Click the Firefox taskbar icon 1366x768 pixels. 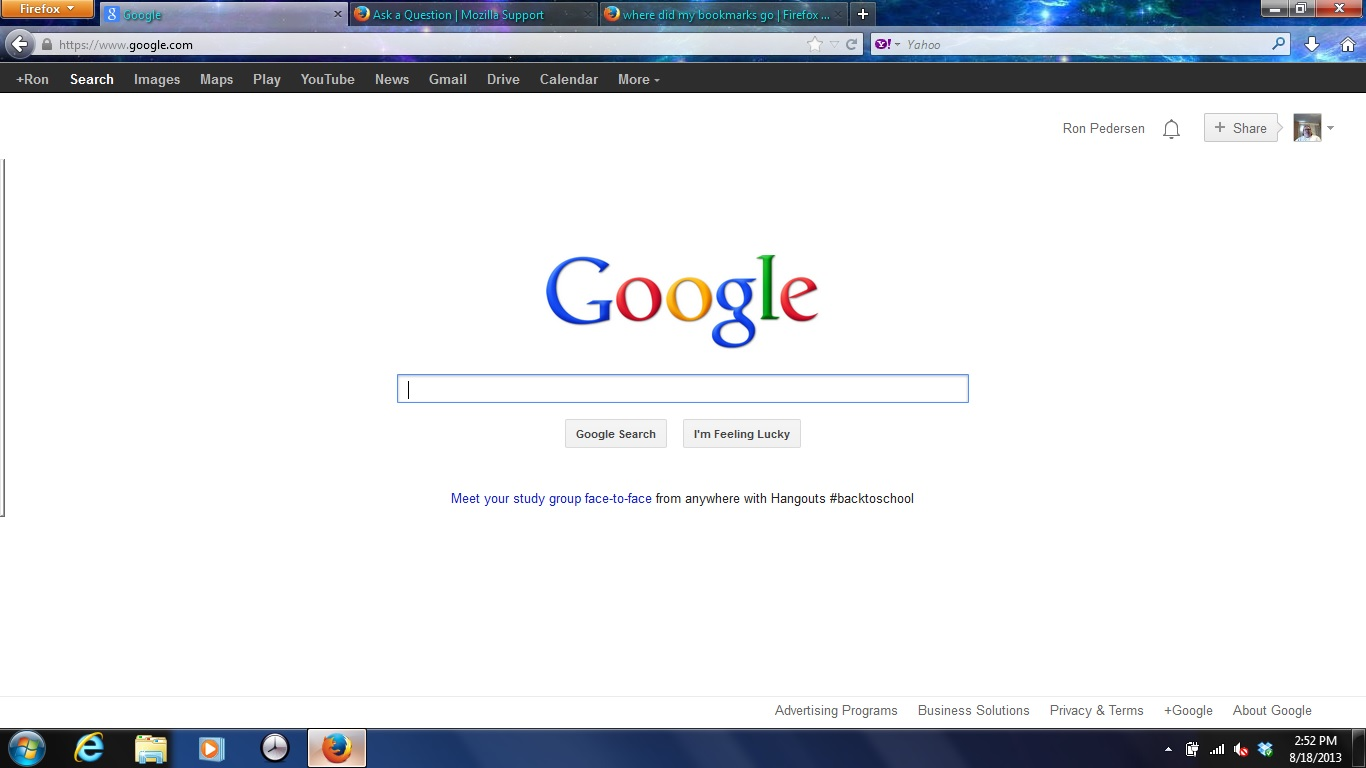pyautogui.click(x=337, y=748)
